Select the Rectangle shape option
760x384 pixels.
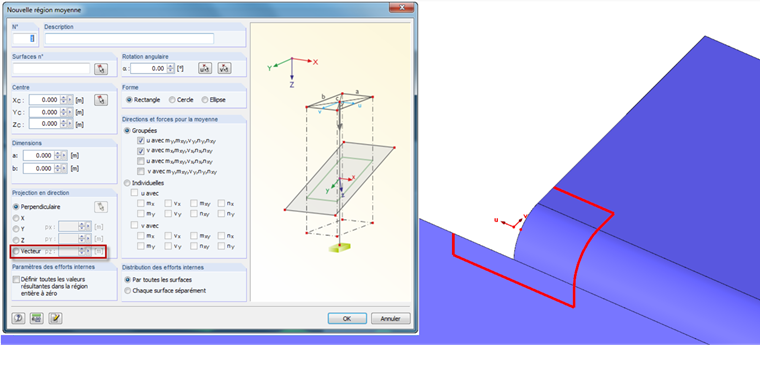coord(129,100)
